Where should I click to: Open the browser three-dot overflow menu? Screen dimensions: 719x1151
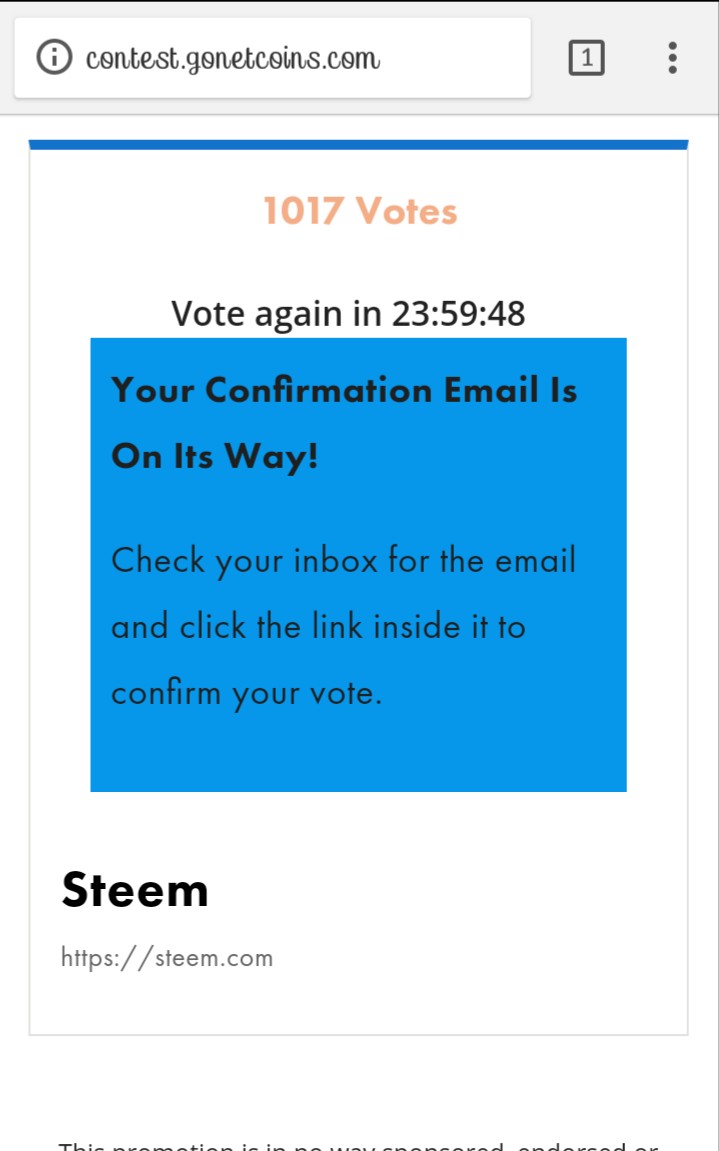point(672,57)
